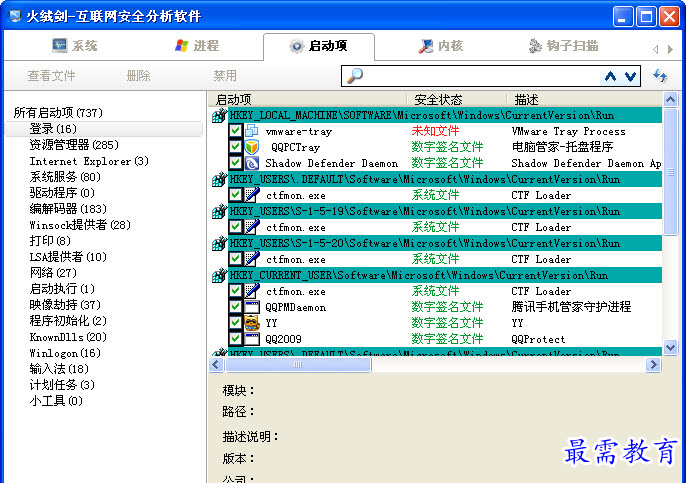Select 系统服务 (80) category
The width and height of the screenshot is (686, 483).
point(65,177)
